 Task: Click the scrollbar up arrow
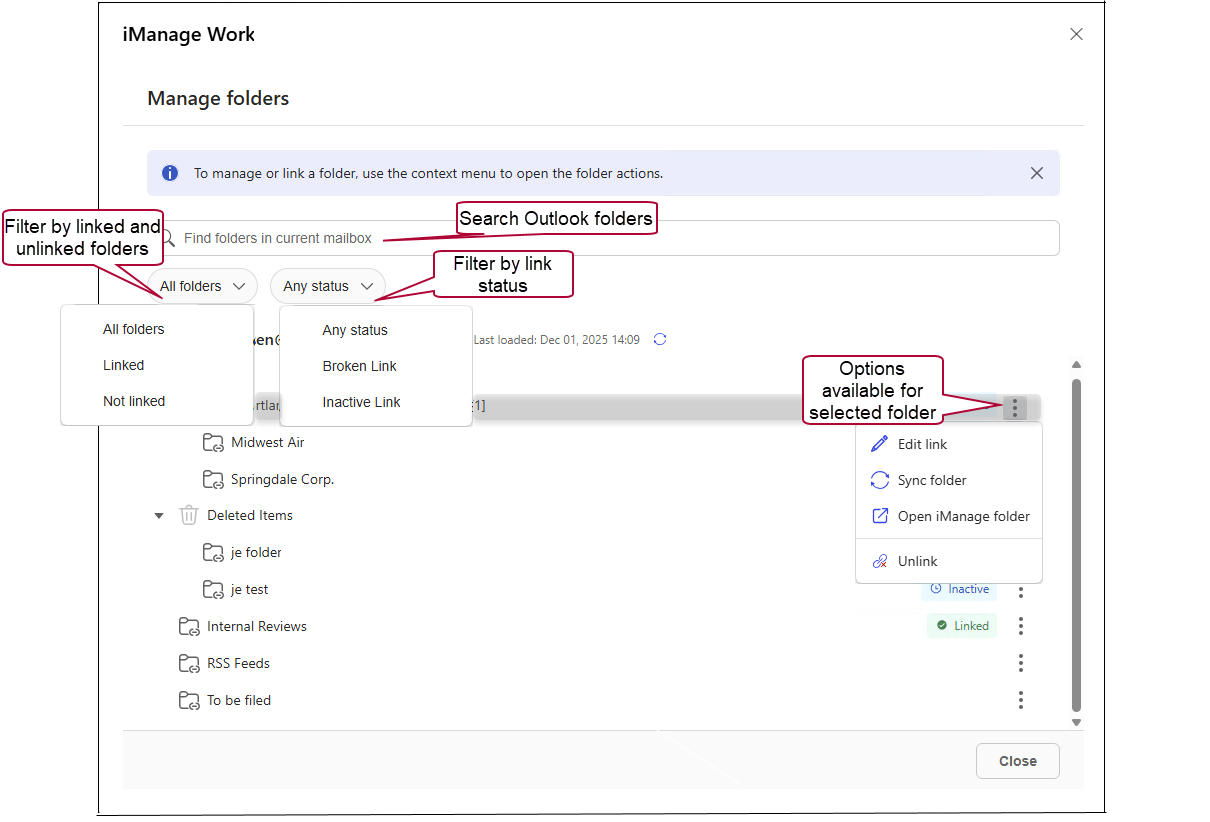coord(1076,365)
